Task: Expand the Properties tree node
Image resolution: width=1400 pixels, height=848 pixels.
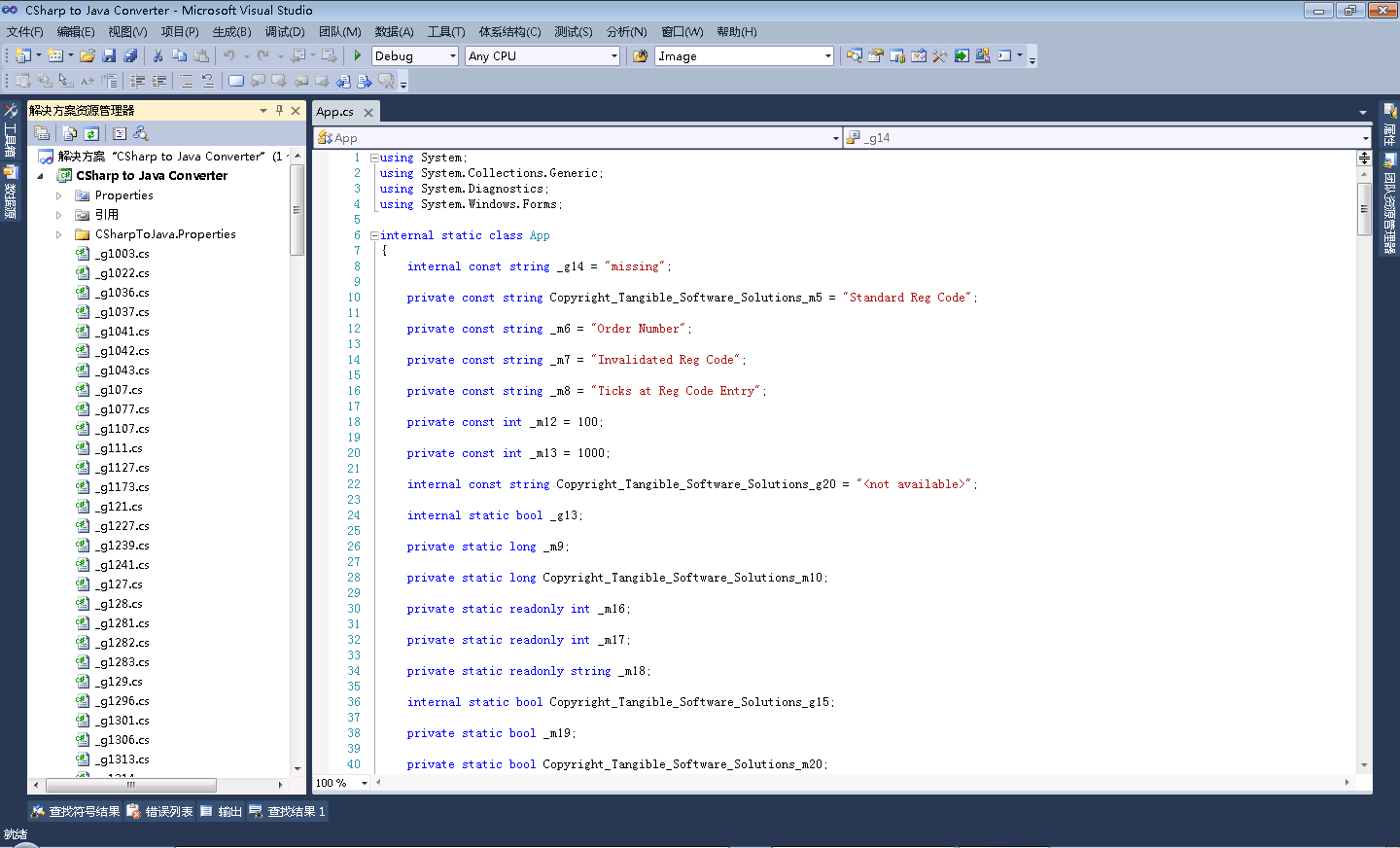Action: [58, 195]
